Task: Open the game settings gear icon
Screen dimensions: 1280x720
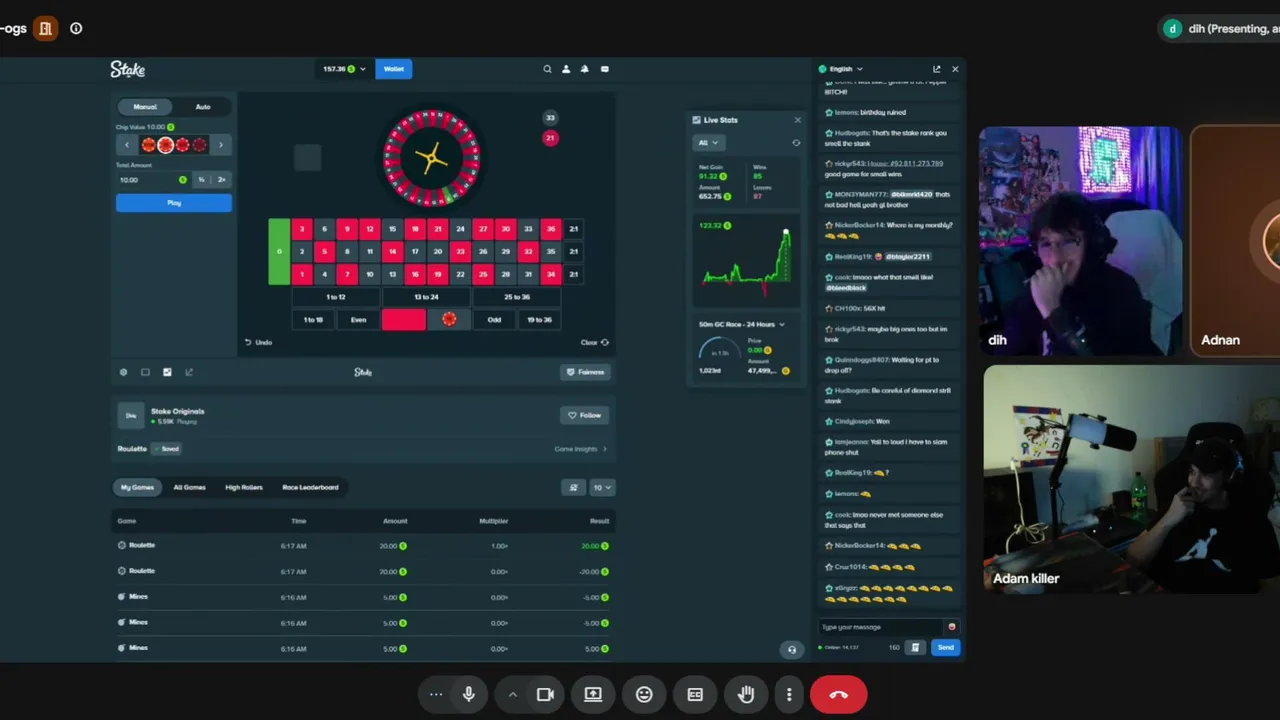Action: click(x=123, y=372)
